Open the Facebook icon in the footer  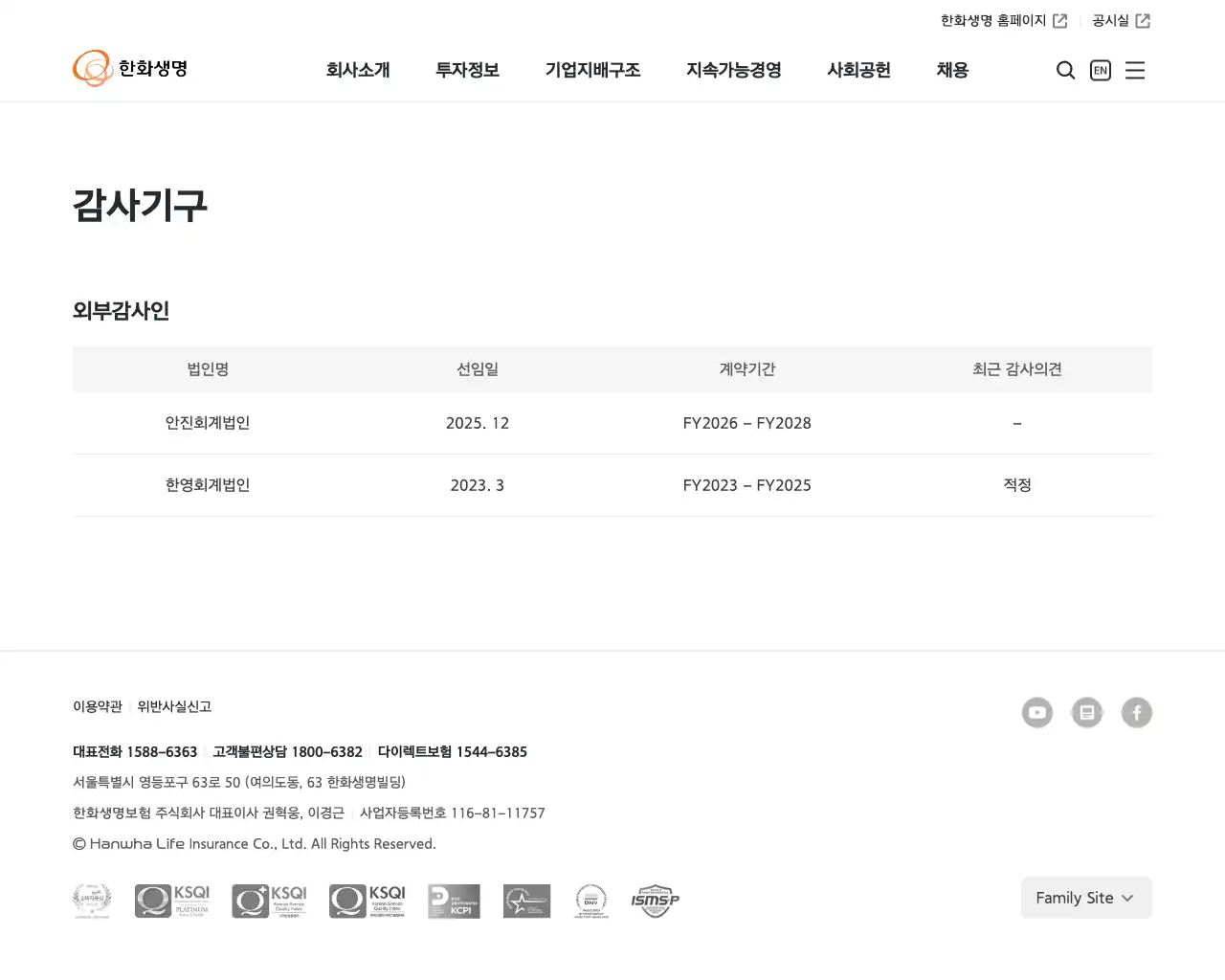tap(1137, 712)
